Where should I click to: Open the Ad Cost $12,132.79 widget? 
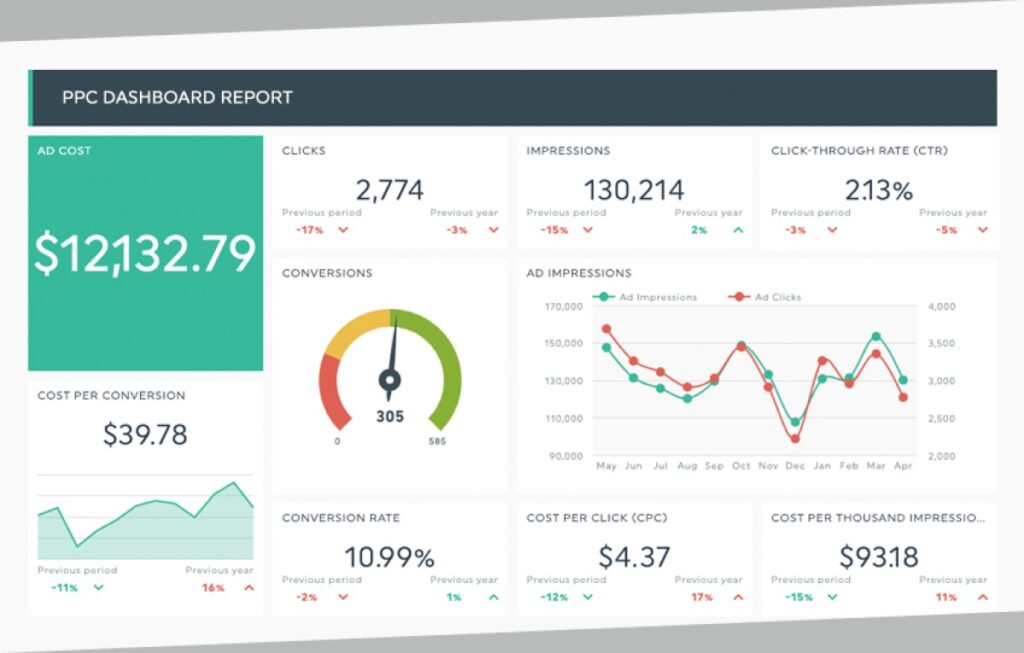coord(146,254)
